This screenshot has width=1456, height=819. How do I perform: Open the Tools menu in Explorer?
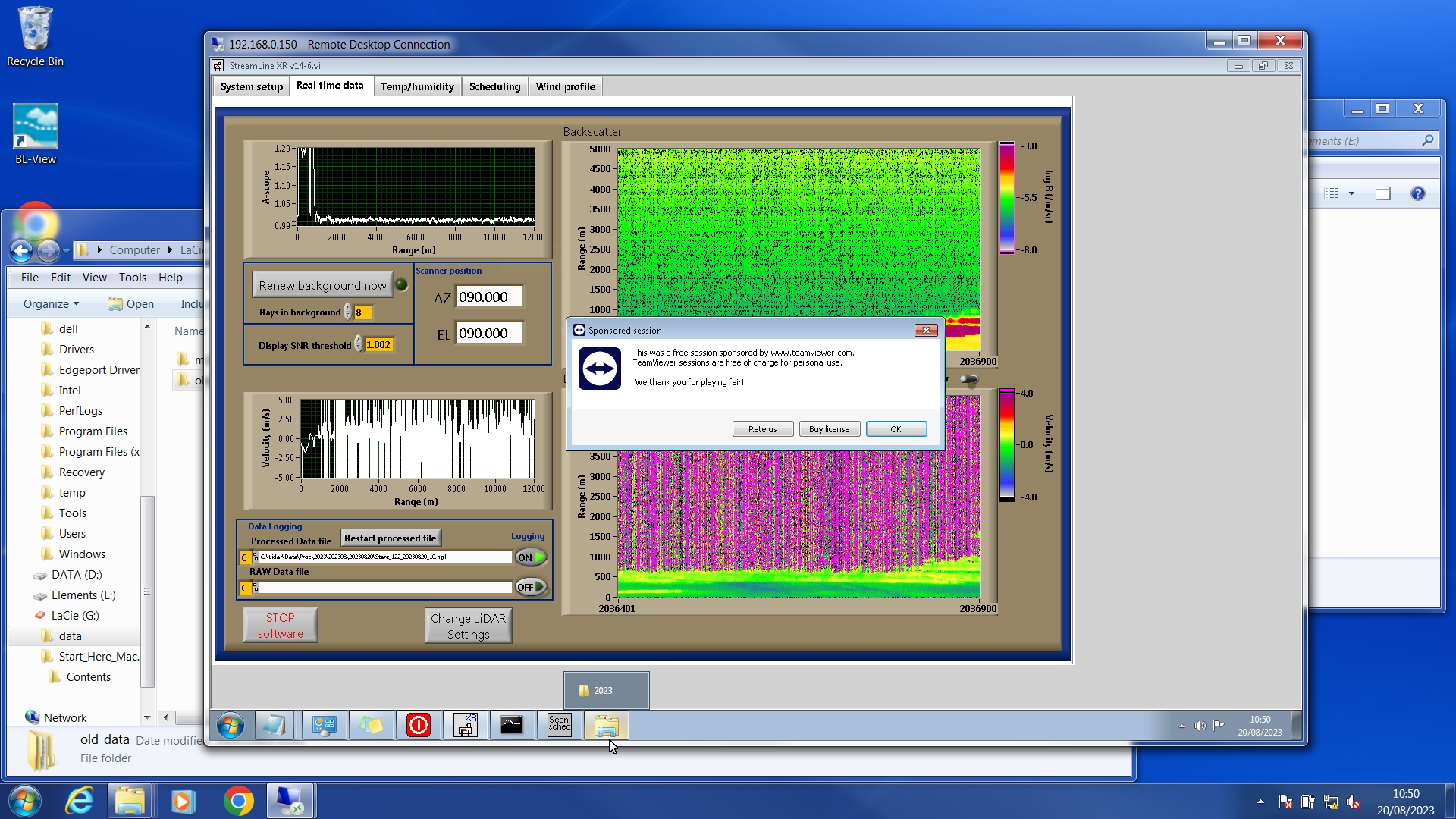132,278
